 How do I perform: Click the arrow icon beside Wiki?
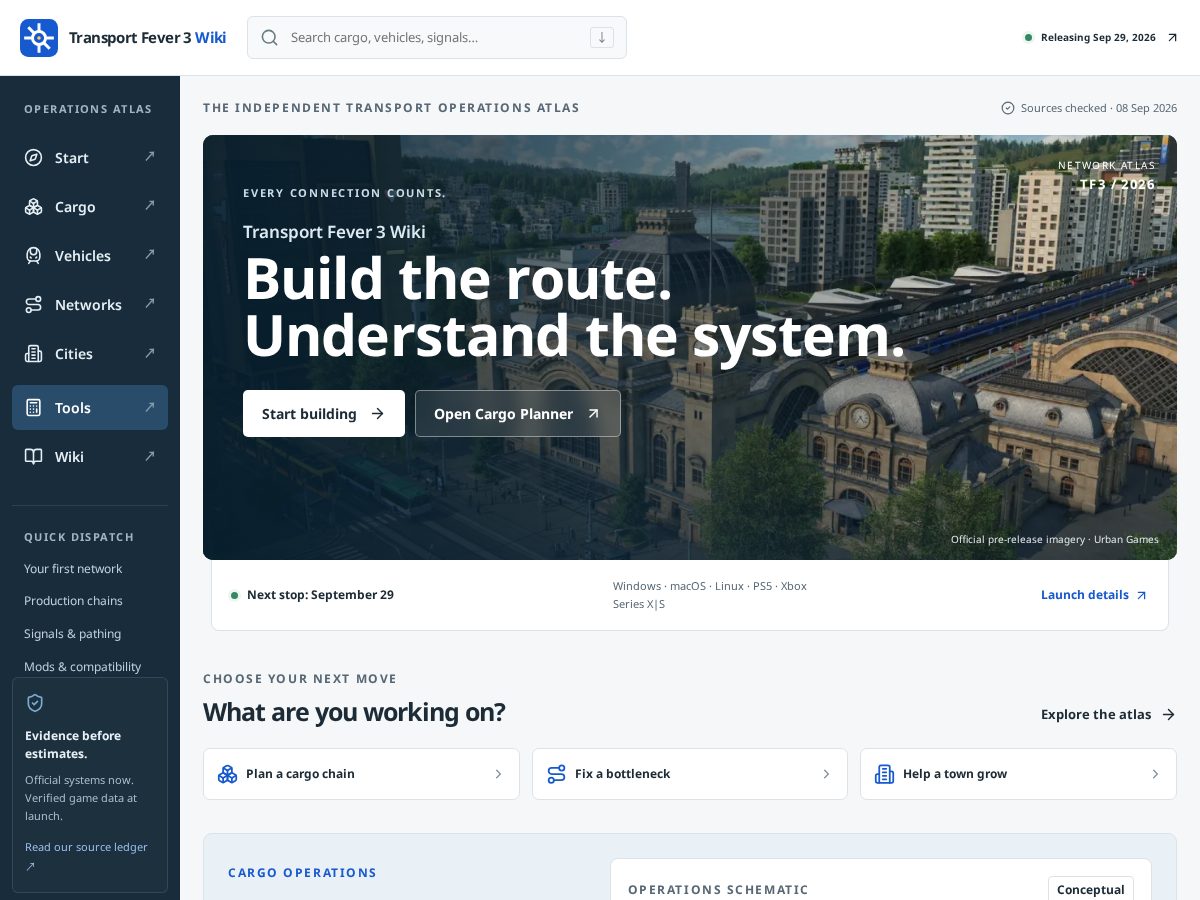click(150, 455)
